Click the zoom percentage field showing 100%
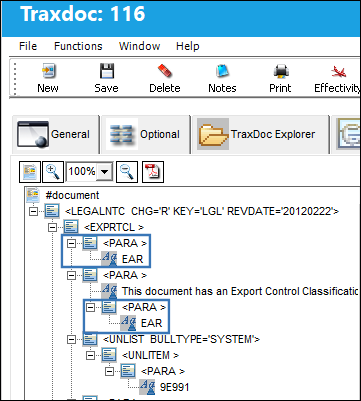This screenshot has height=401, width=361. [82, 172]
